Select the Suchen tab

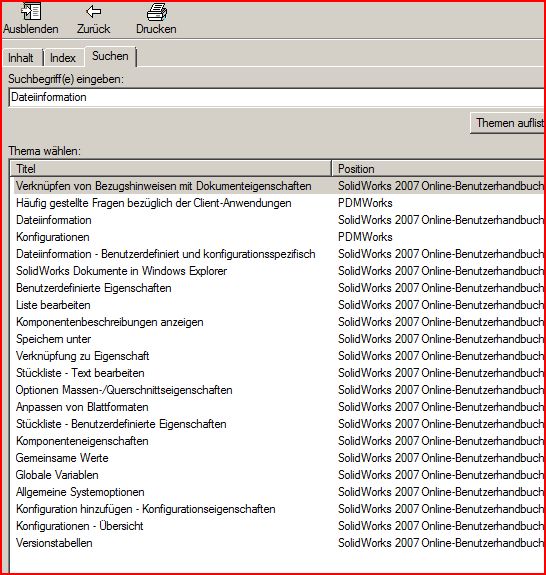click(x=110, y=56)
